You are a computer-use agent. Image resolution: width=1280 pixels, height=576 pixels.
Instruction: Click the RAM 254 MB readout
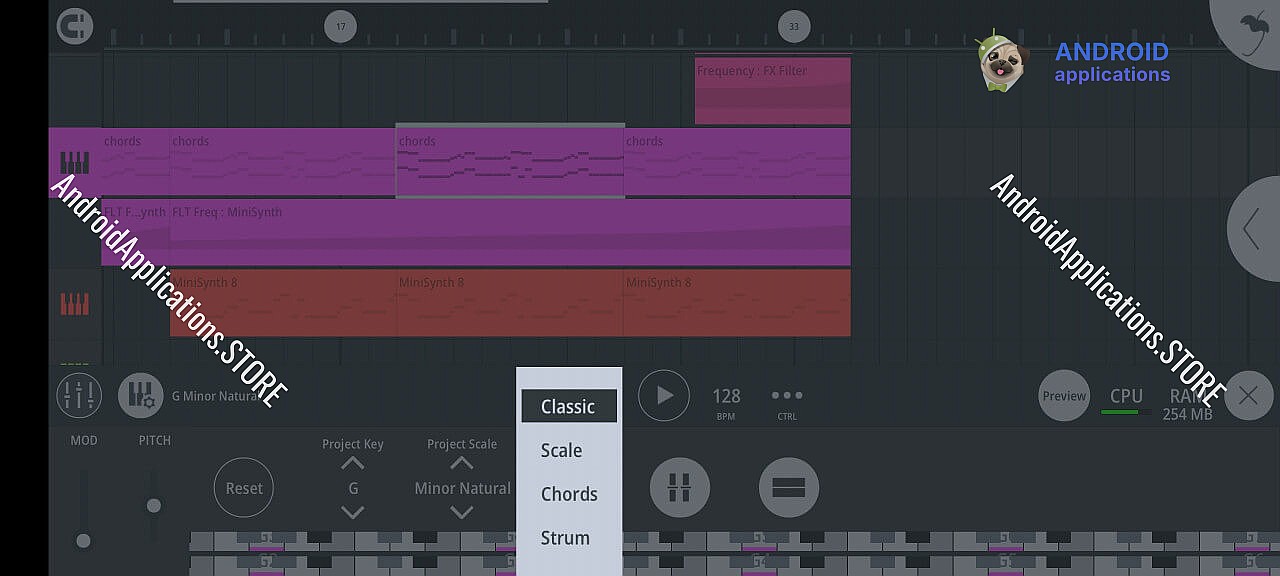click(1187, 404)
